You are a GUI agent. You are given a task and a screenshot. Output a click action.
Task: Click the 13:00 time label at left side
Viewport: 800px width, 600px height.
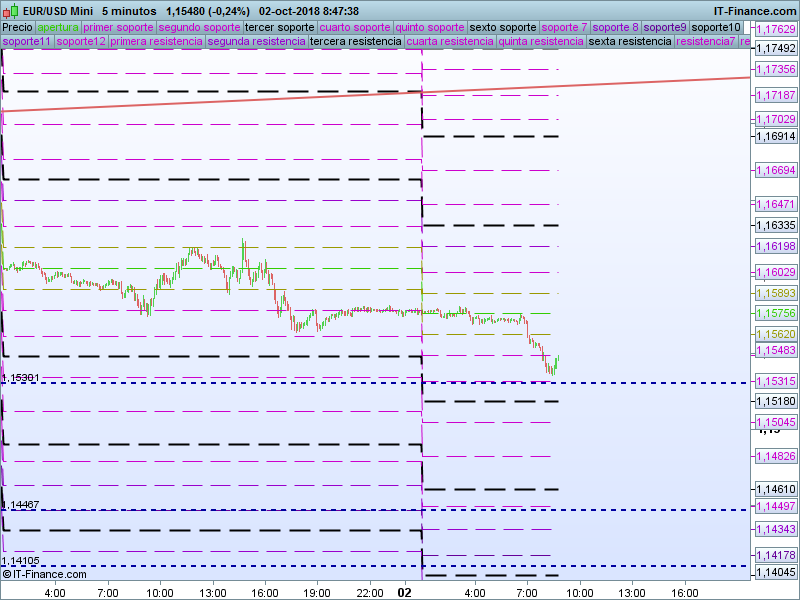point(211,592)
